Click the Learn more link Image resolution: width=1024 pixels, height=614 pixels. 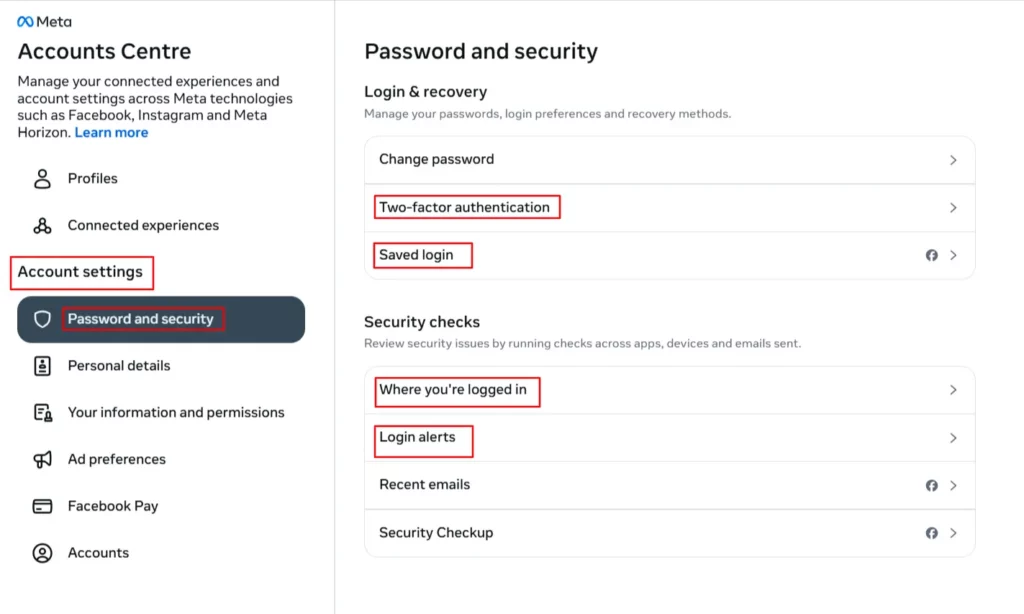(x=111, y=131)
